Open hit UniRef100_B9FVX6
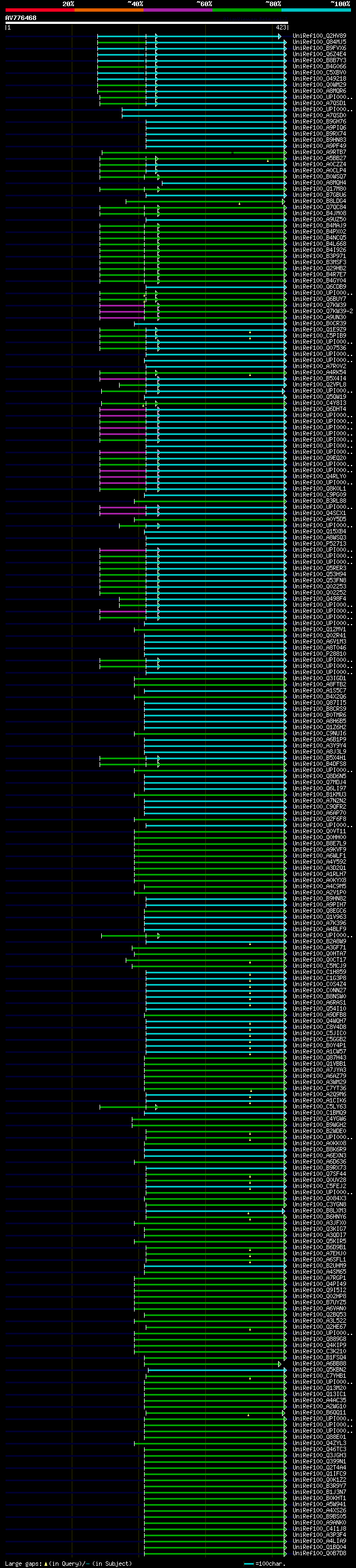This screenshot has height=1568, width=356. (x=319, y=48)
